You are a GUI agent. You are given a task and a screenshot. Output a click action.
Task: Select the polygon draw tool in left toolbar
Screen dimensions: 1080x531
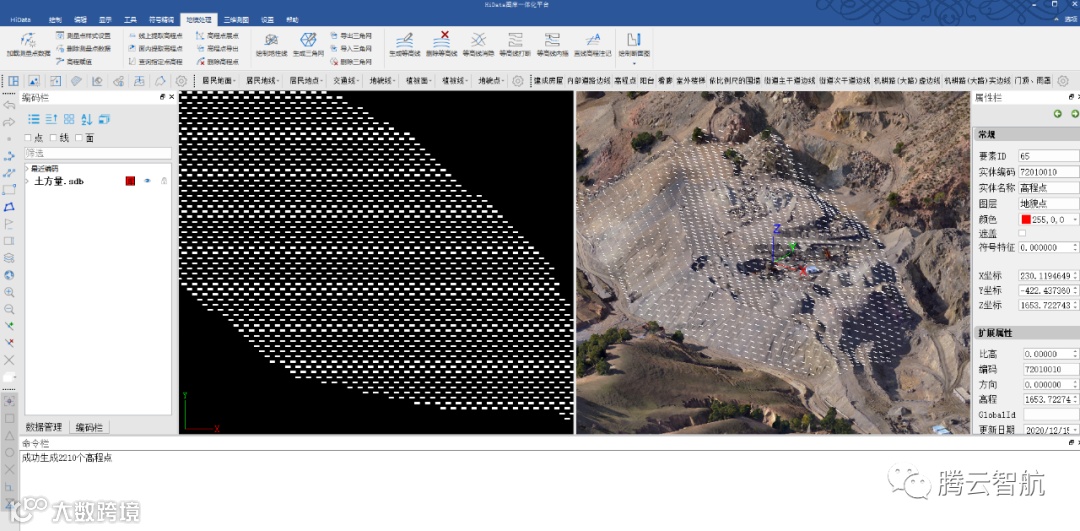point(9,207)
